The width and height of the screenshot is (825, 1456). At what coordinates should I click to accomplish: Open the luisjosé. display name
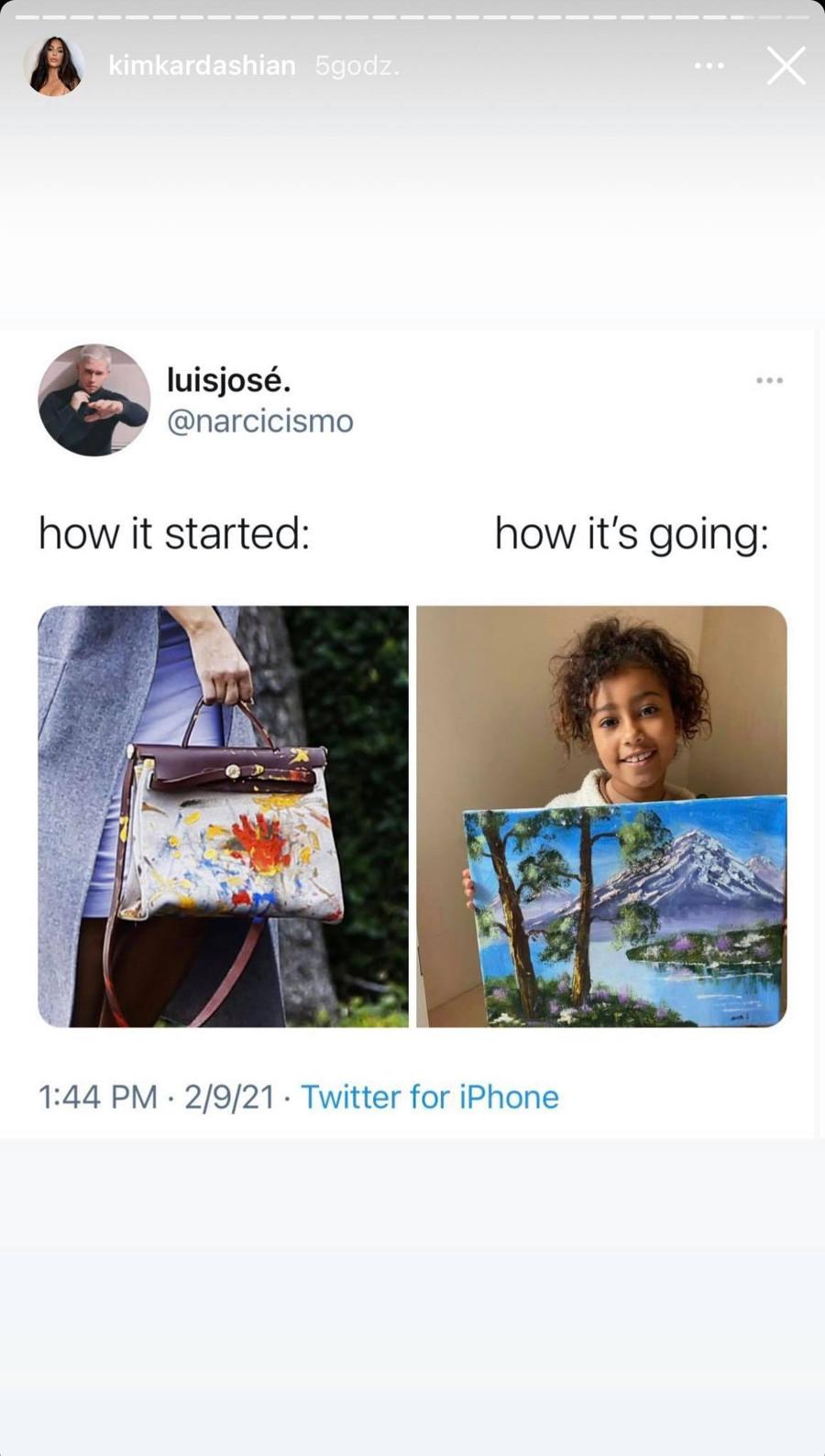[228, 378]
